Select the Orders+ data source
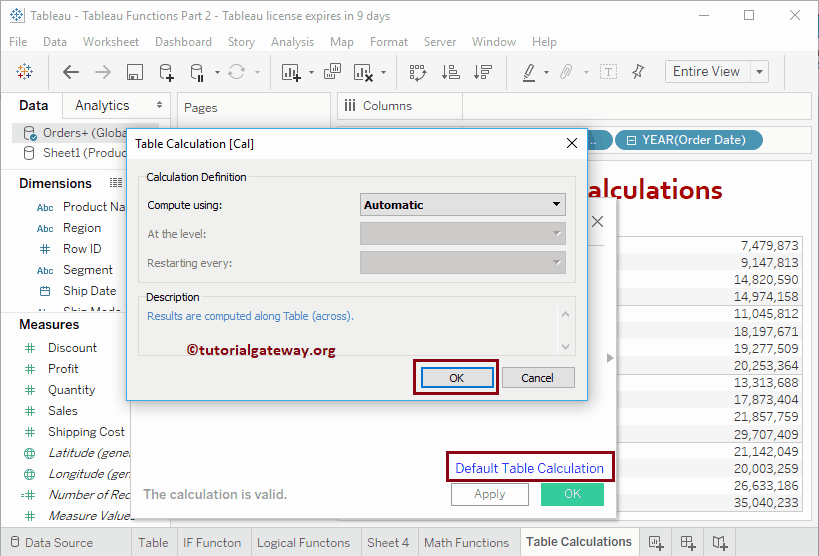Image resolution: width=819 pixels, height=556 pixels. [74, 133]
